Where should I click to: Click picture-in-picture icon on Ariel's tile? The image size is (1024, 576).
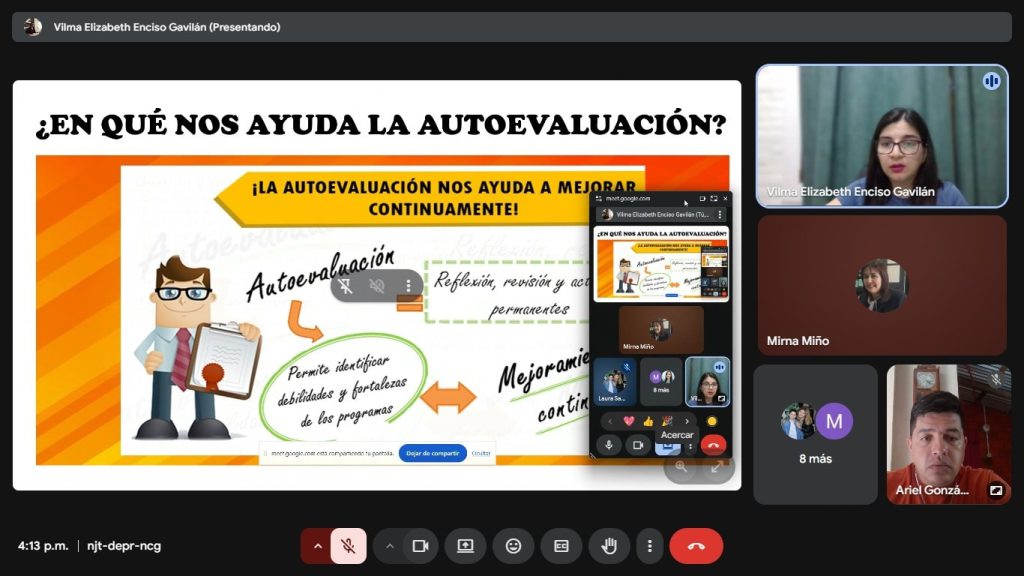(x=995, y=491)
